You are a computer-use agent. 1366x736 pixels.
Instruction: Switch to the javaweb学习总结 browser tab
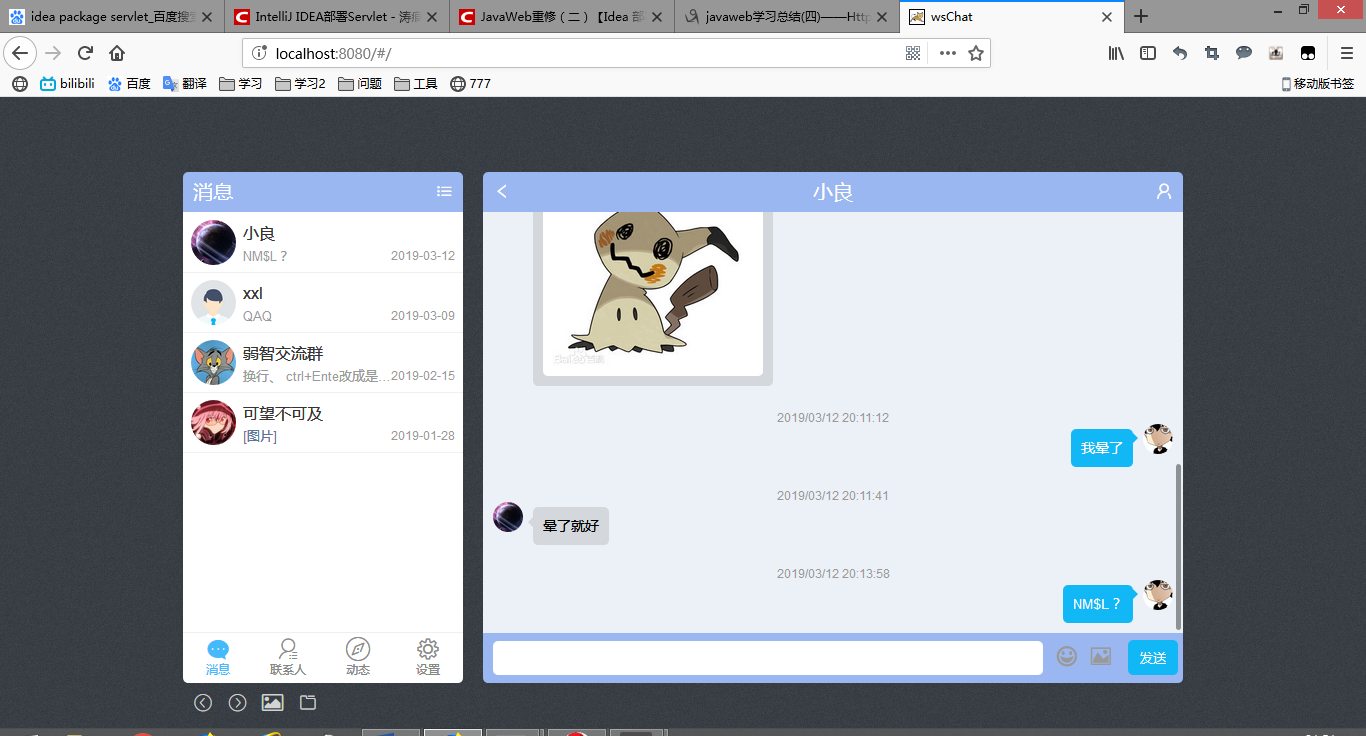787,16
